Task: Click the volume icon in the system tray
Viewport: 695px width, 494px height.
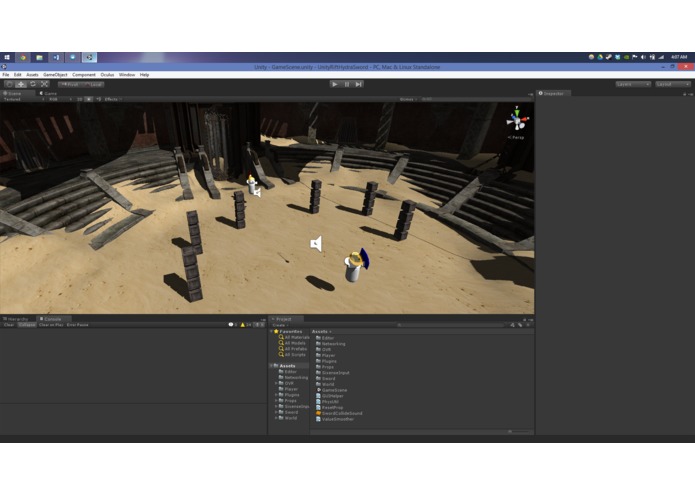Action: pyautogui.click(x=644, y=57)
